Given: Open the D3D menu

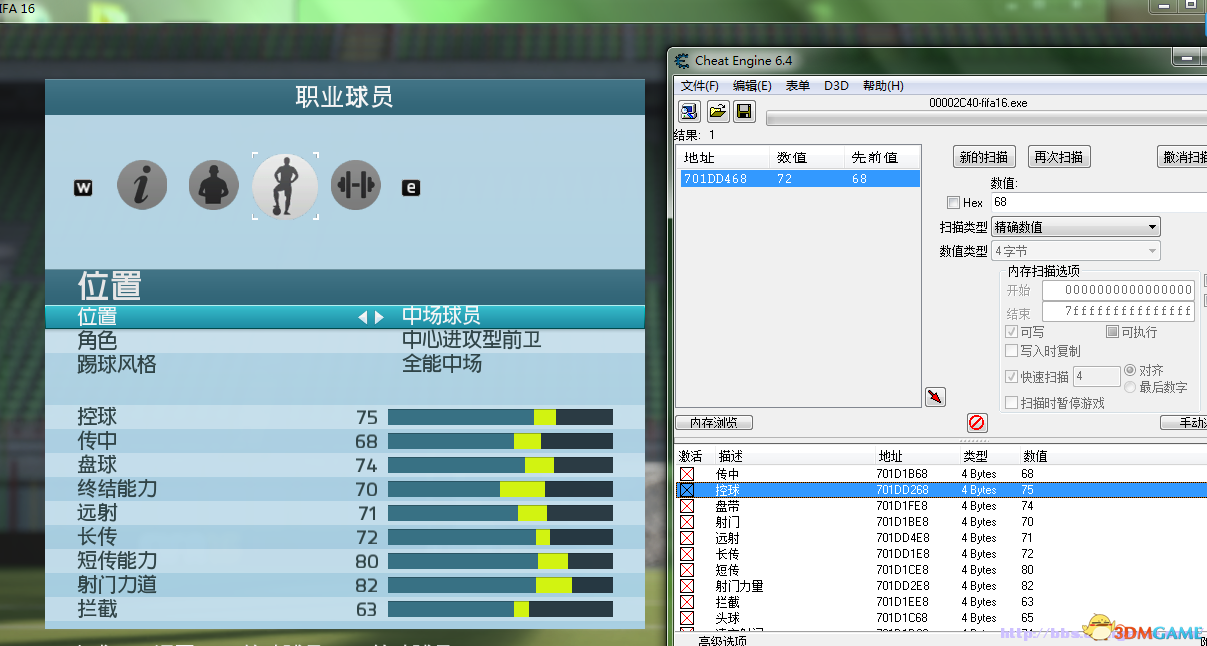Looking at the screenshot, I should 836,86.
